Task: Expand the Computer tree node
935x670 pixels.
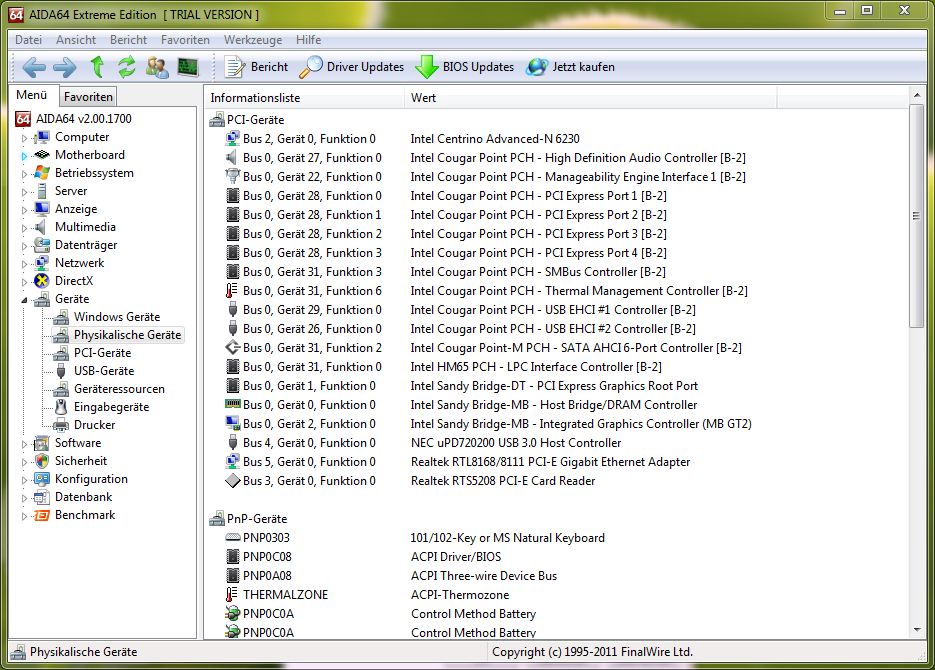Action: click(x=24, y=138)
